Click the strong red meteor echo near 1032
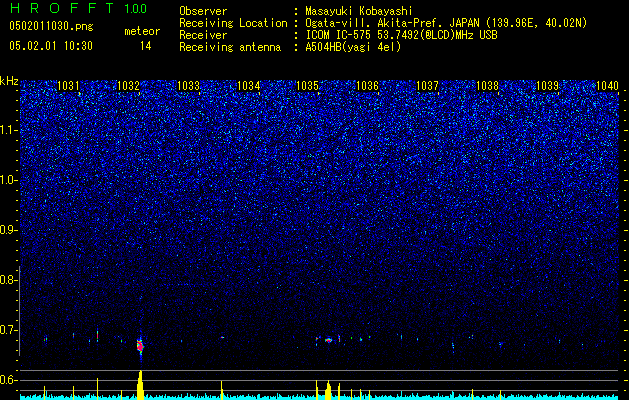This screenshot has width=629, height=400. (140, 346)
